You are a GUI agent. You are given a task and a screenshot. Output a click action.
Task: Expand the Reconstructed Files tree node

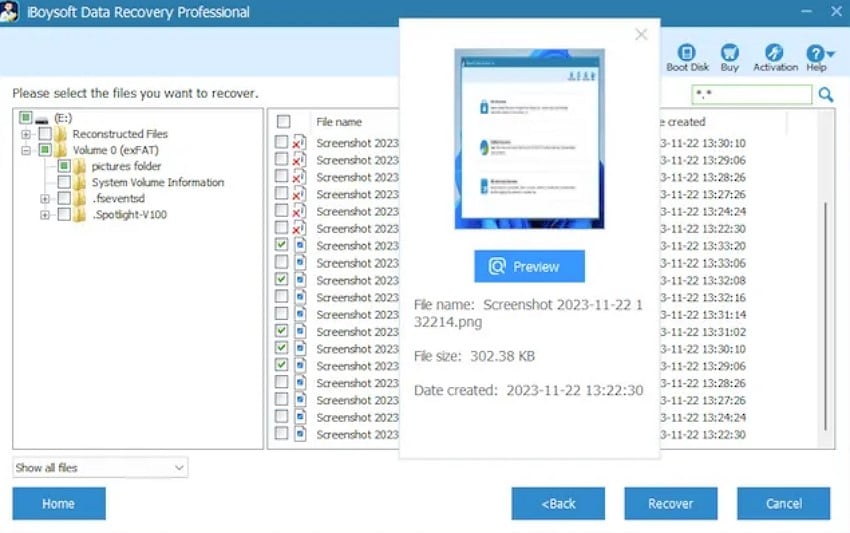coord(25,134)
